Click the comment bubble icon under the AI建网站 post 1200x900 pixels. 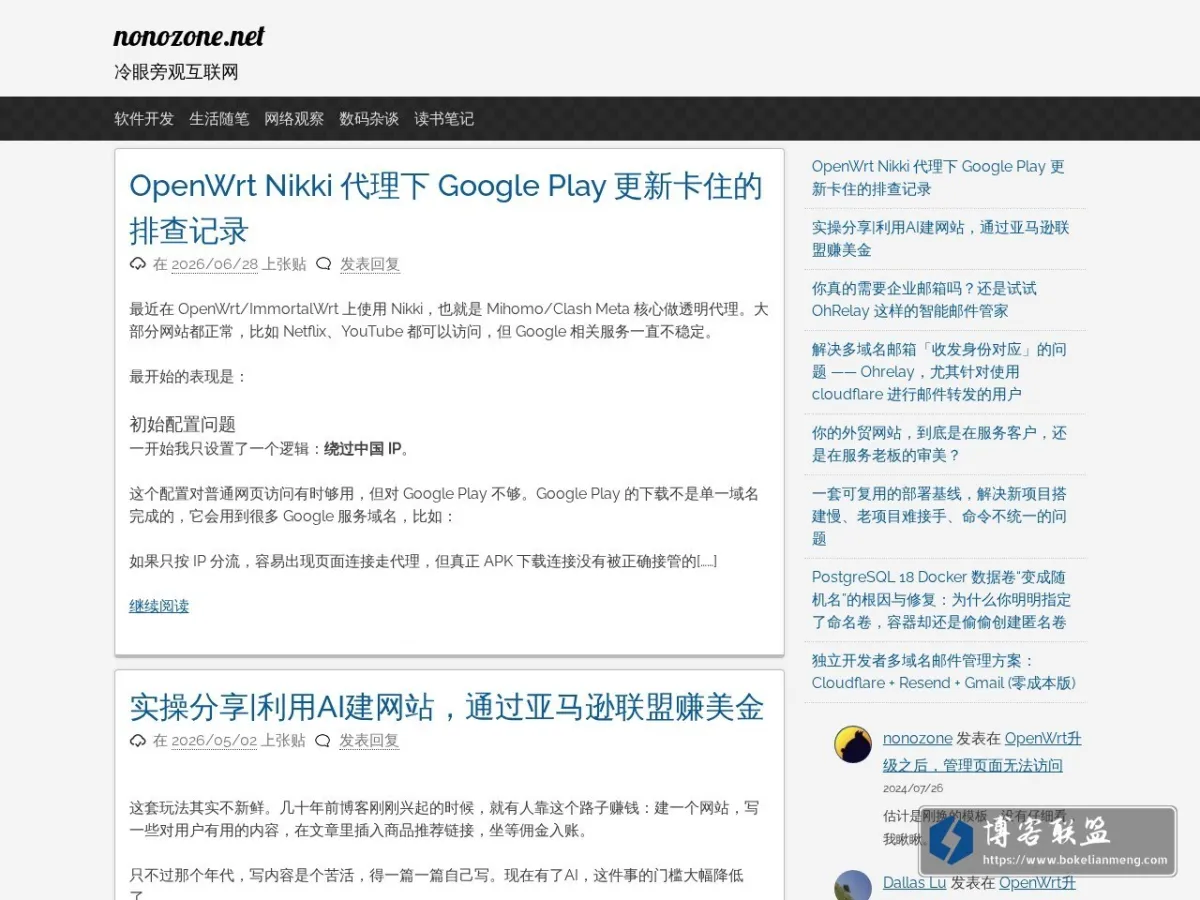coord(323,741)
